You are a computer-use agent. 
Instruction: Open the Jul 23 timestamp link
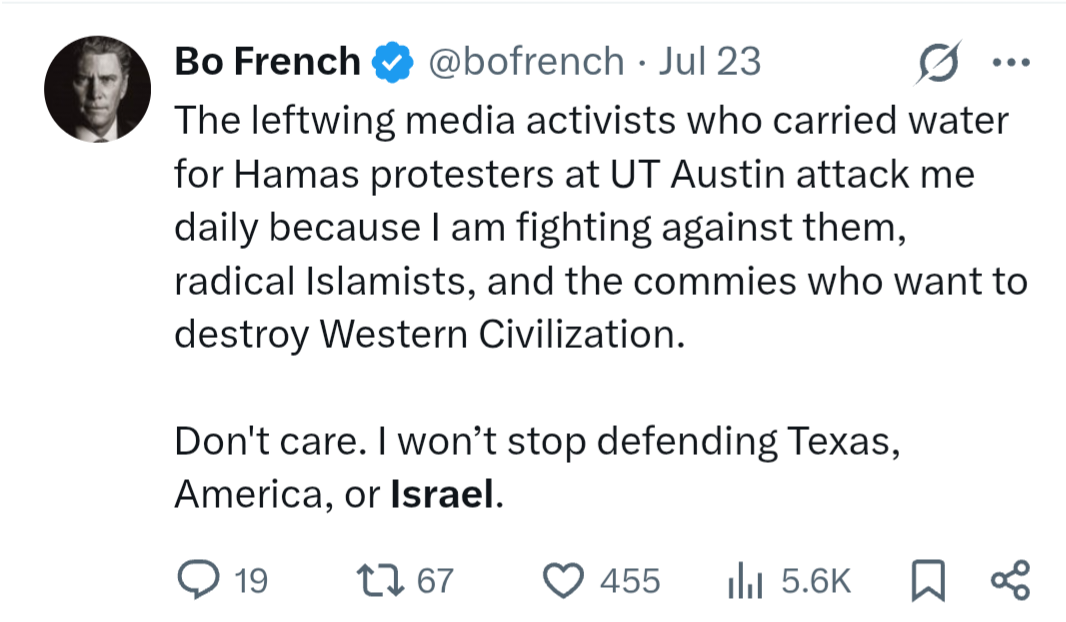pos(710,61)
